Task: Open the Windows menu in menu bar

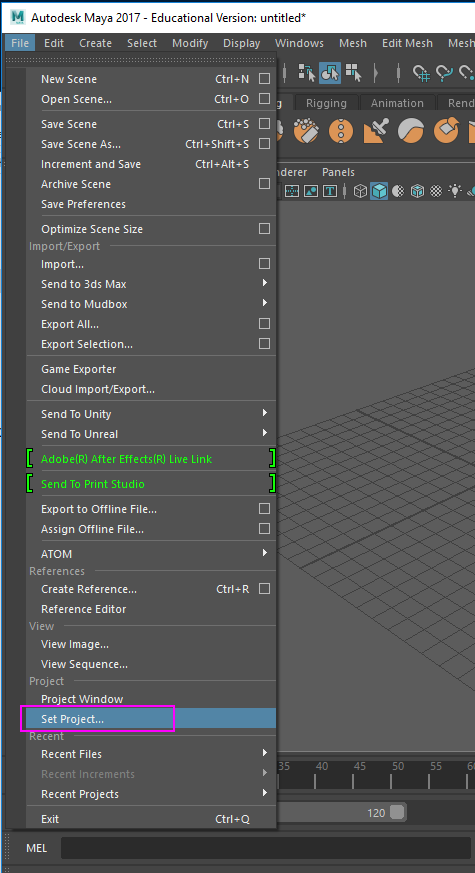Action: click(299, 43)
